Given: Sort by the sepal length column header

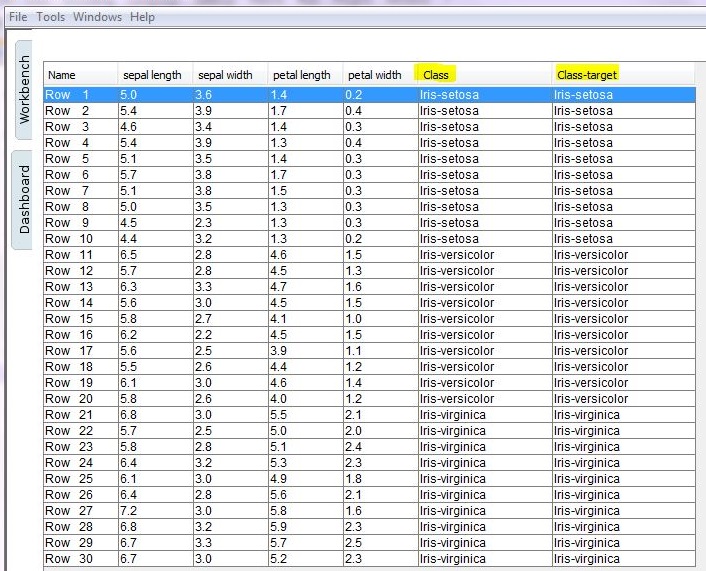Looking at the screenshot, I should click(152, 75).
